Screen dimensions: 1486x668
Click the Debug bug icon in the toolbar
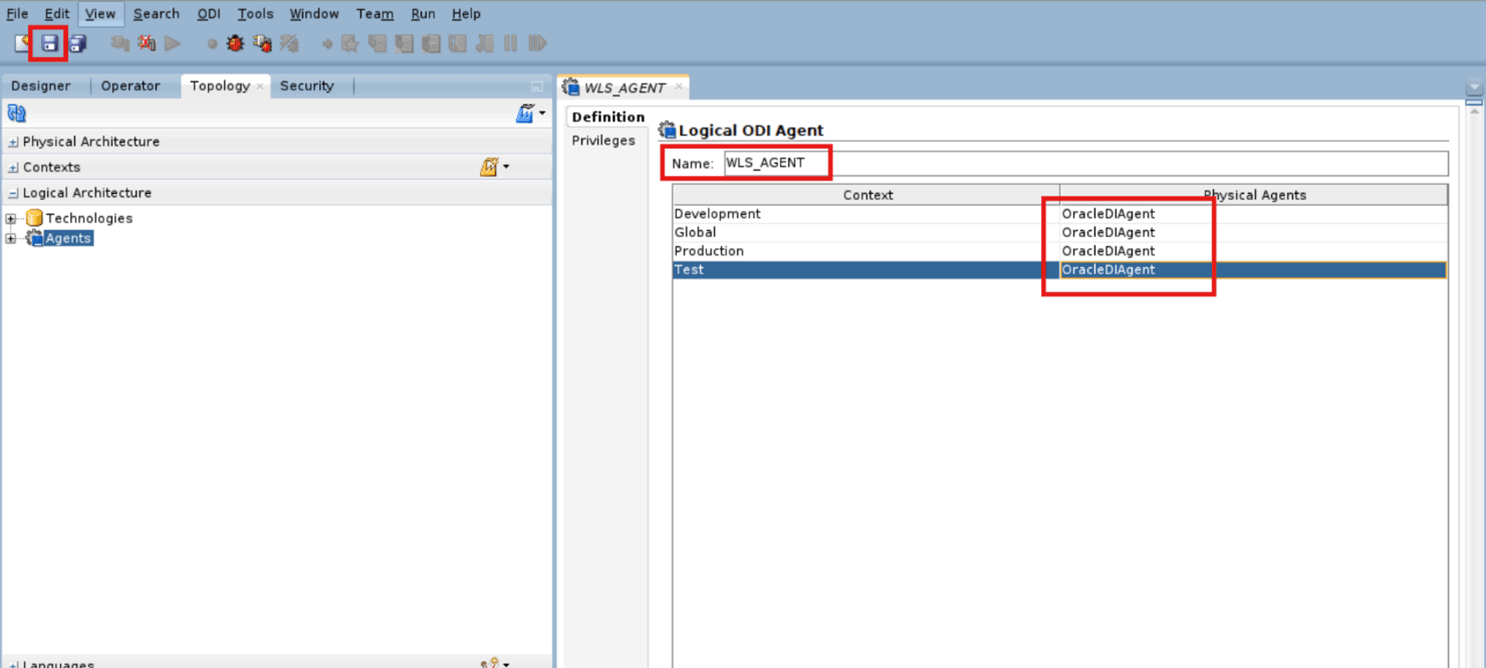234,44
